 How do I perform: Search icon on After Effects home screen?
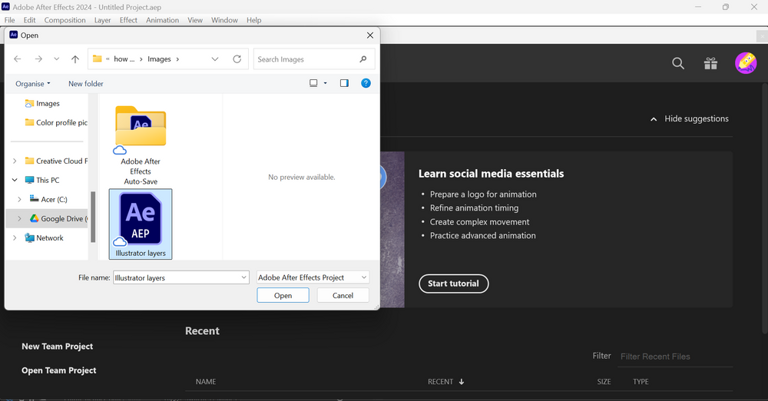click(x=678, y=63)
